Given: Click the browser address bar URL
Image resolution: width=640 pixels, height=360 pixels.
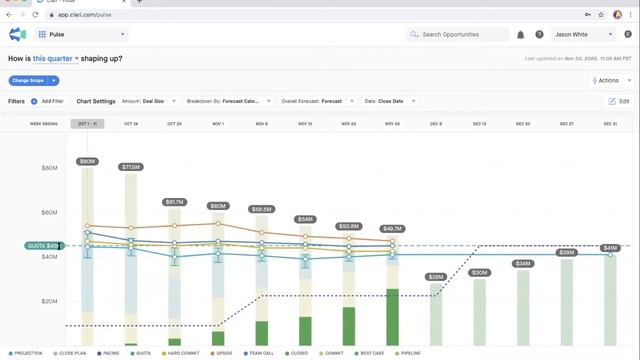Looking at the screenshot, I should coord(84,15).
